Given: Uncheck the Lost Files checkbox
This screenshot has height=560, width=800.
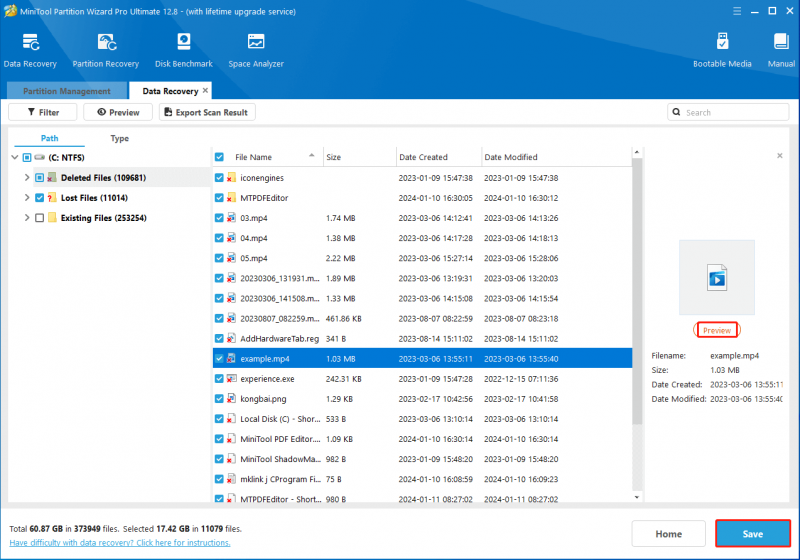Looking at the screenshot, I should point(39,198).
